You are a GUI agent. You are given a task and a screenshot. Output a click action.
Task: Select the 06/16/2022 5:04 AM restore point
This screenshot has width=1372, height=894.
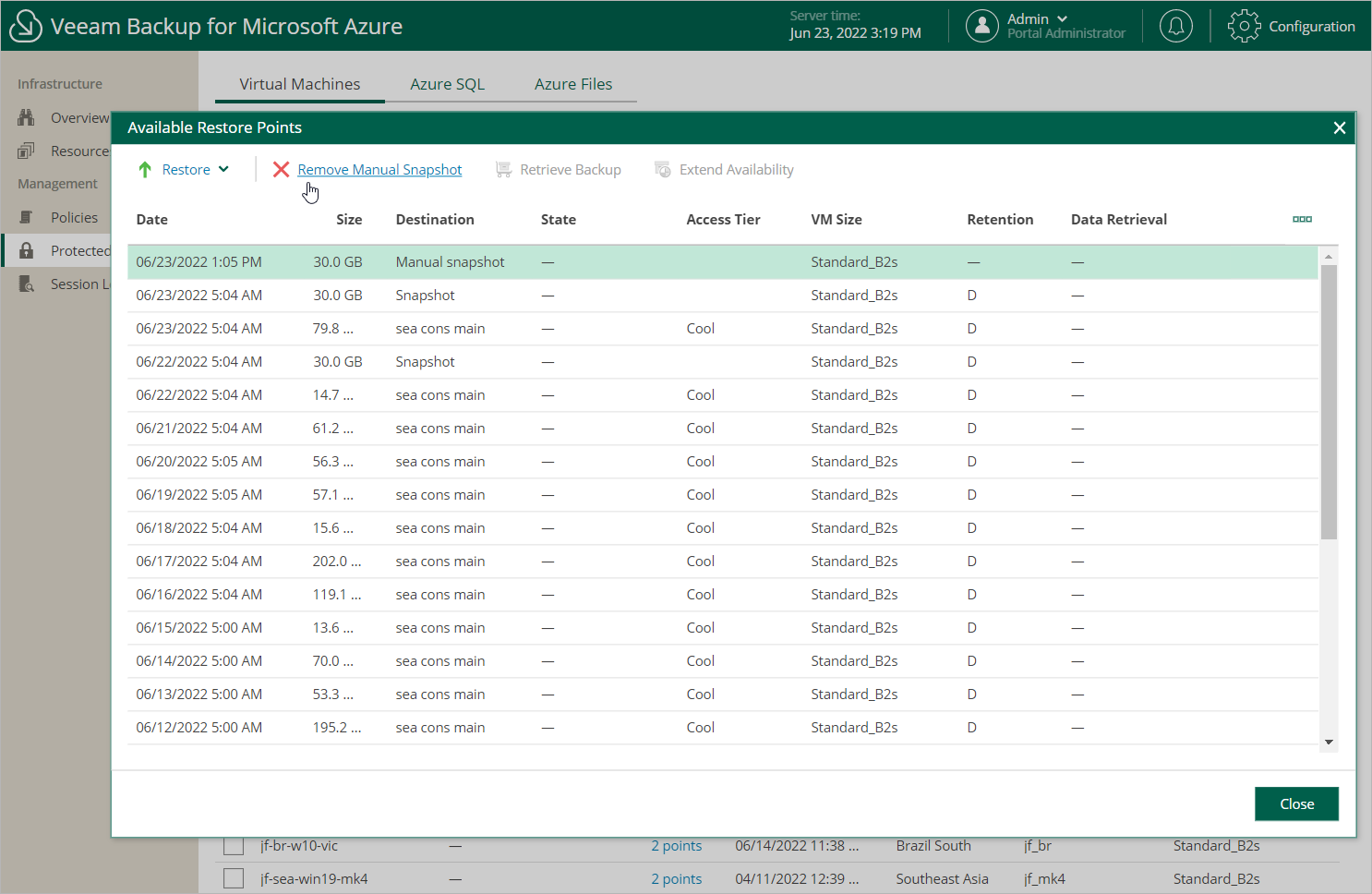pos(723,595)
